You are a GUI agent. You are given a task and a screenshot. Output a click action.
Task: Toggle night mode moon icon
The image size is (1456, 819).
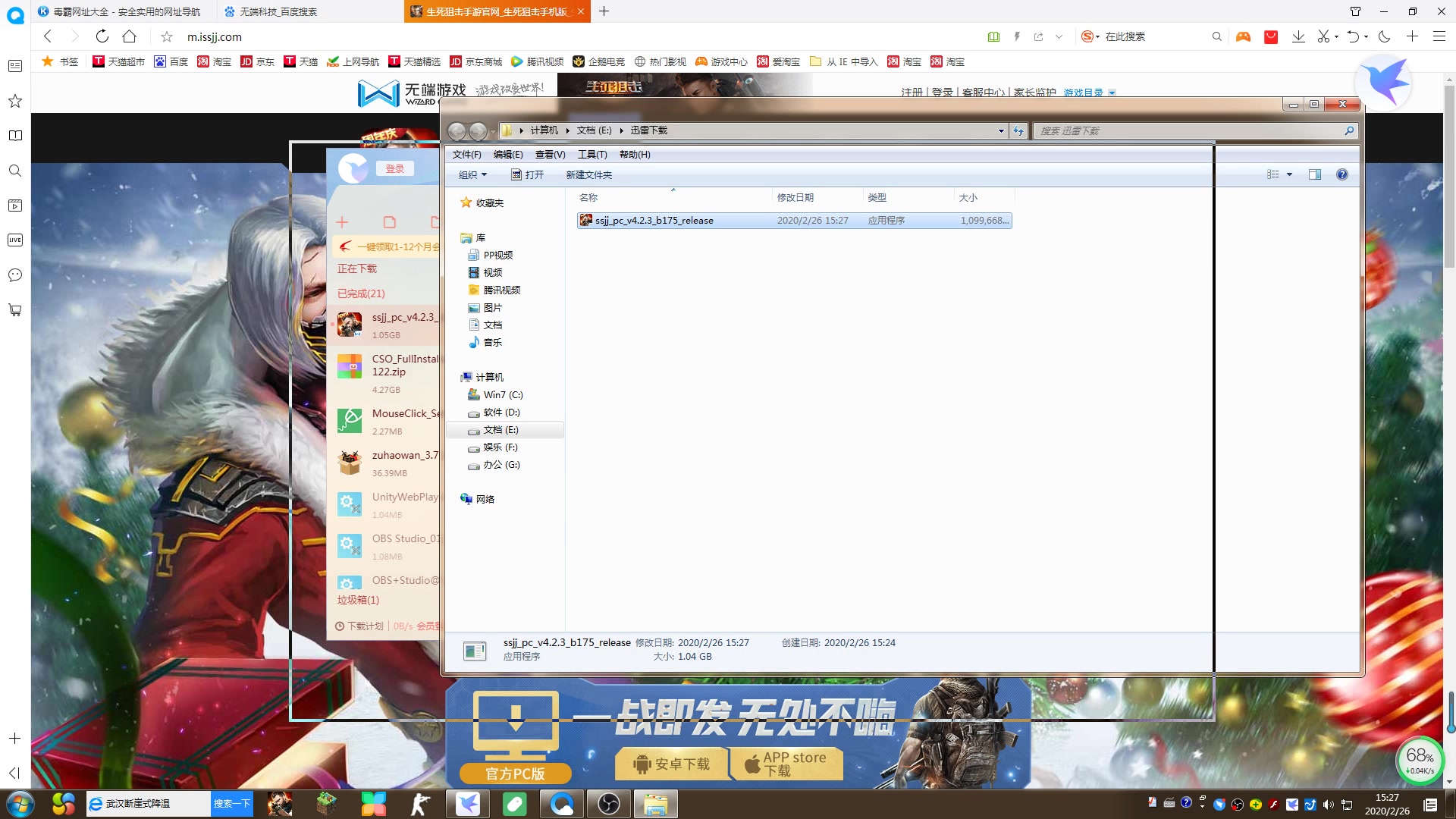point(1385,36)
